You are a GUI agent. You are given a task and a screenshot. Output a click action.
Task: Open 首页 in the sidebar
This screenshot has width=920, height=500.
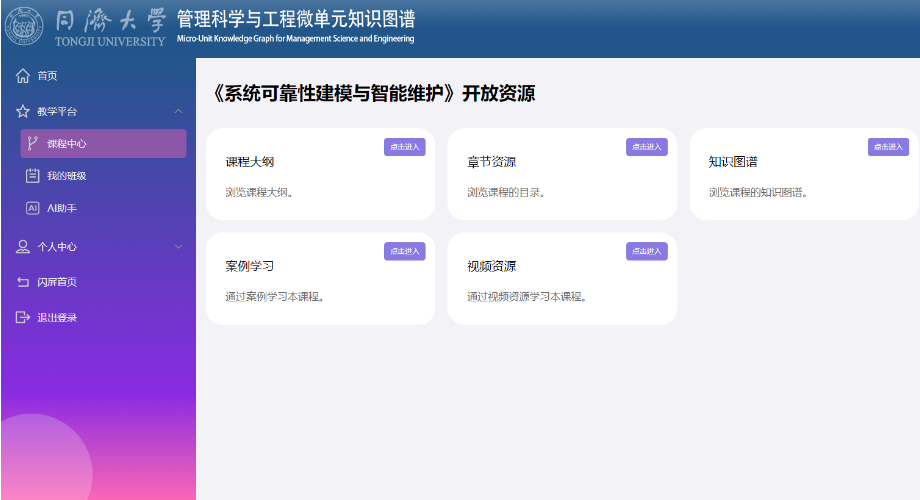[48, 76]
